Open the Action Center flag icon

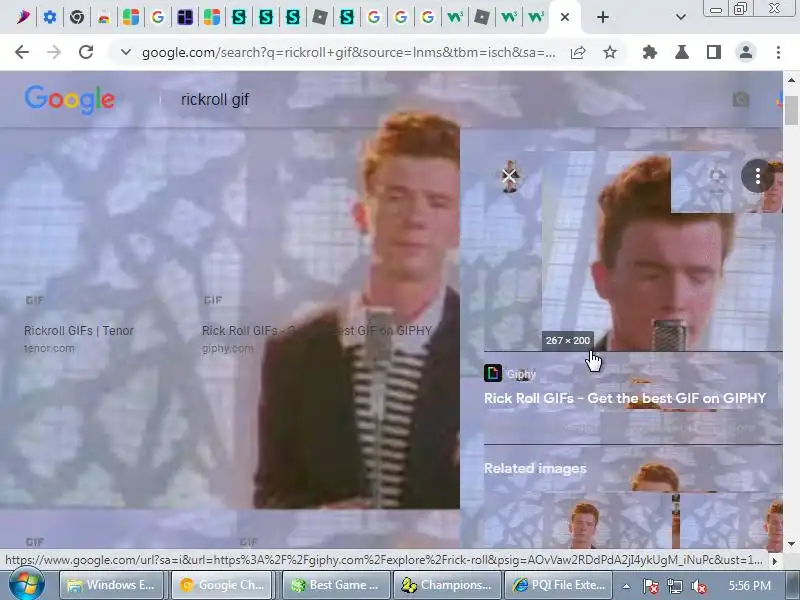[x=650, y=586]
